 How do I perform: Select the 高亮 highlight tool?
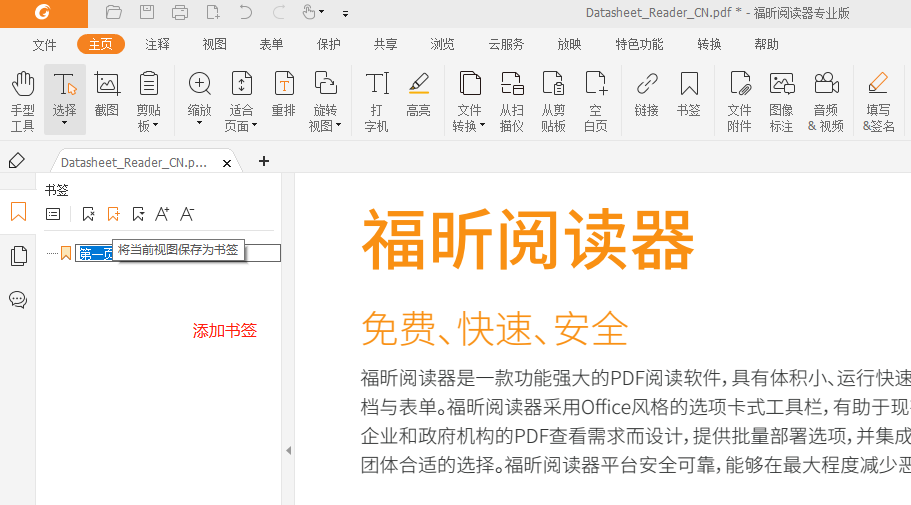(418, 94)
